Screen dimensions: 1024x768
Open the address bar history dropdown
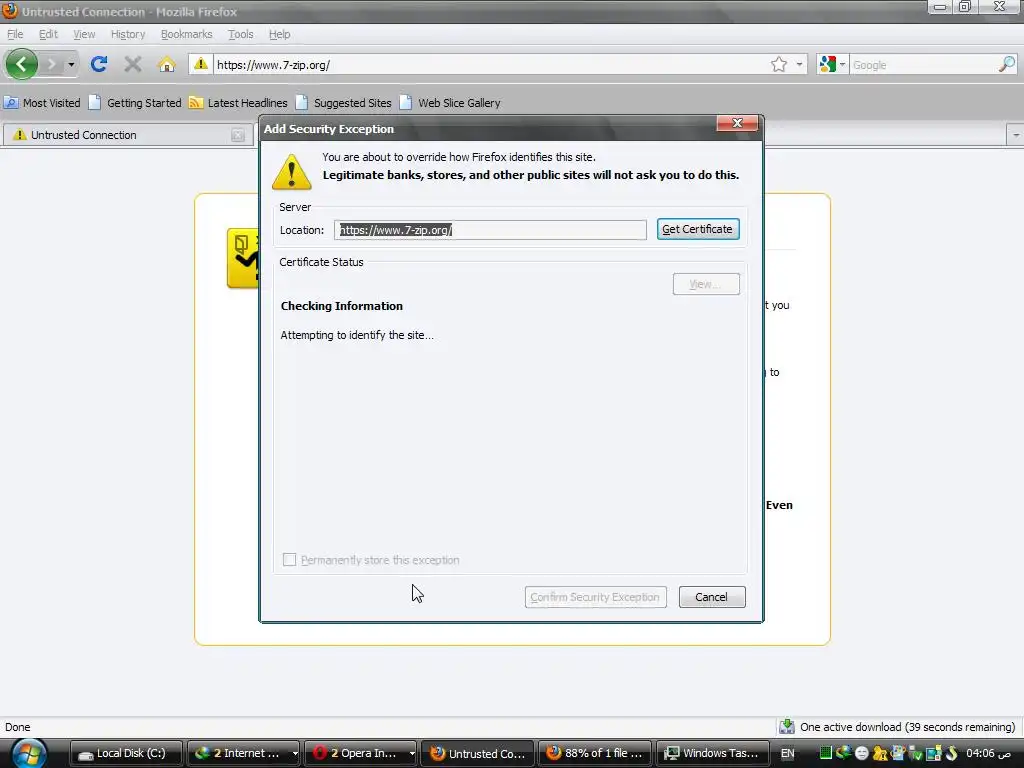coord(799,64)
